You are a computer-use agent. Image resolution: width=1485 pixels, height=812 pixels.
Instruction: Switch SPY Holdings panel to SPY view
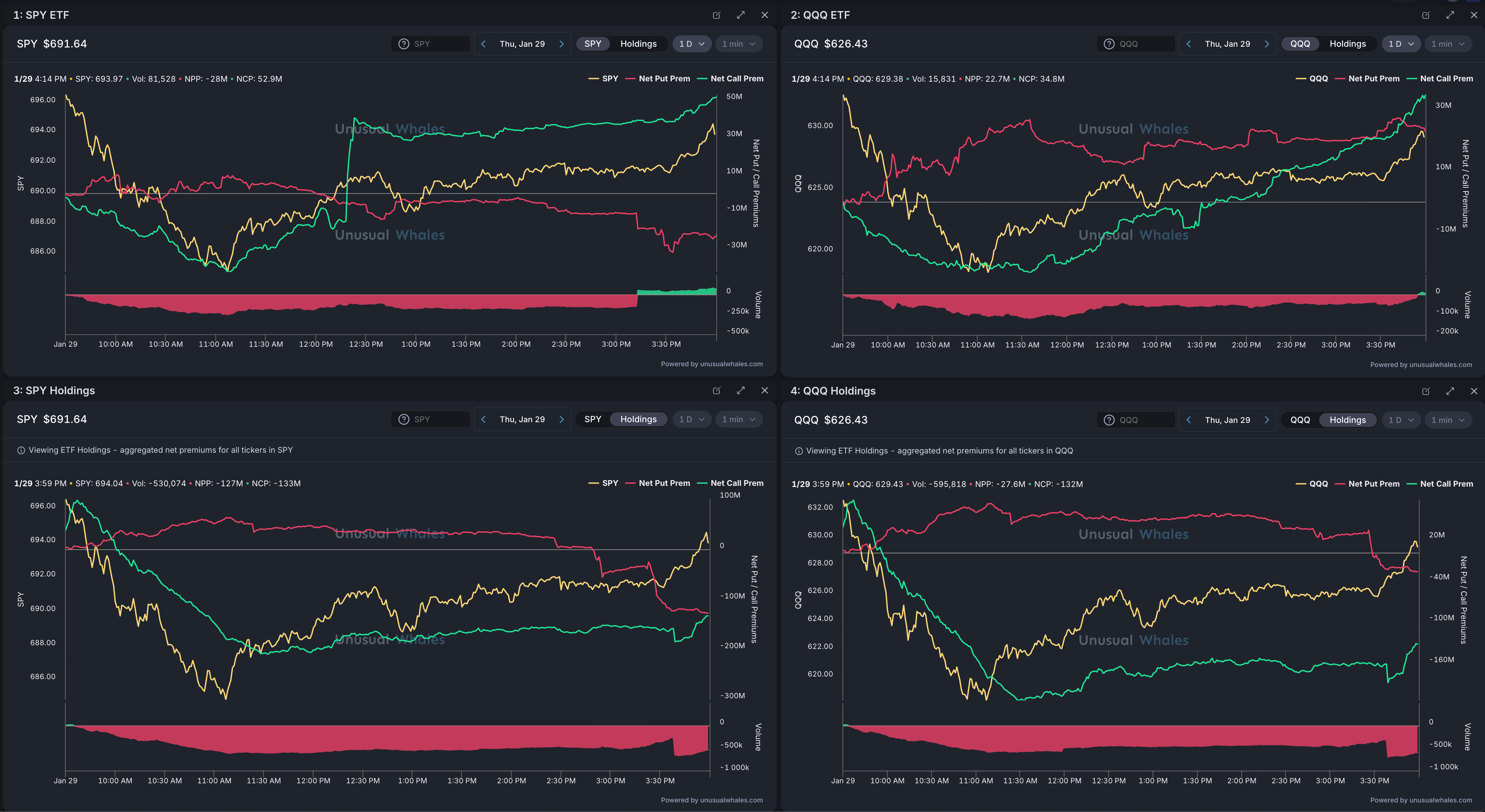tap(593, 420)
